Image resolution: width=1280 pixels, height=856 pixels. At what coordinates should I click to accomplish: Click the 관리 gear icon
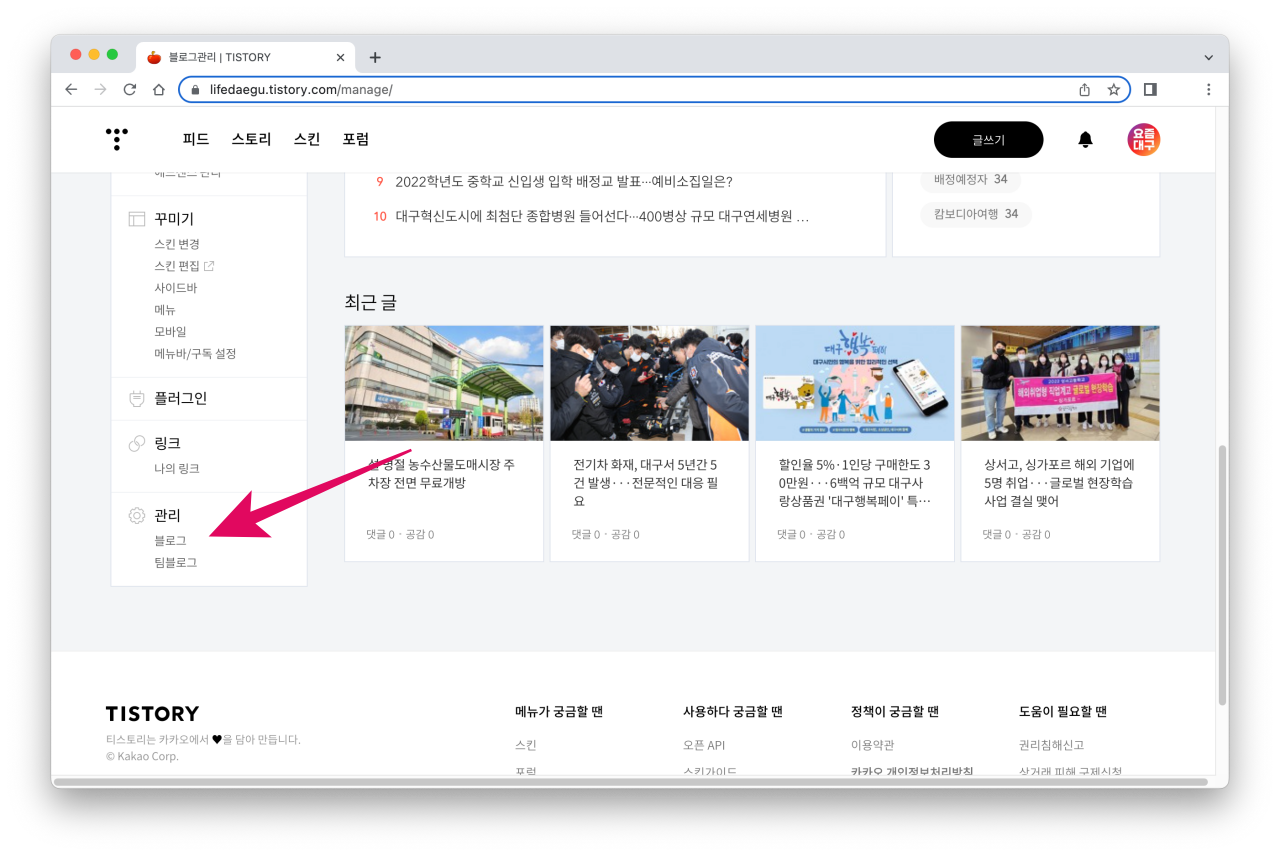point(135,516)
